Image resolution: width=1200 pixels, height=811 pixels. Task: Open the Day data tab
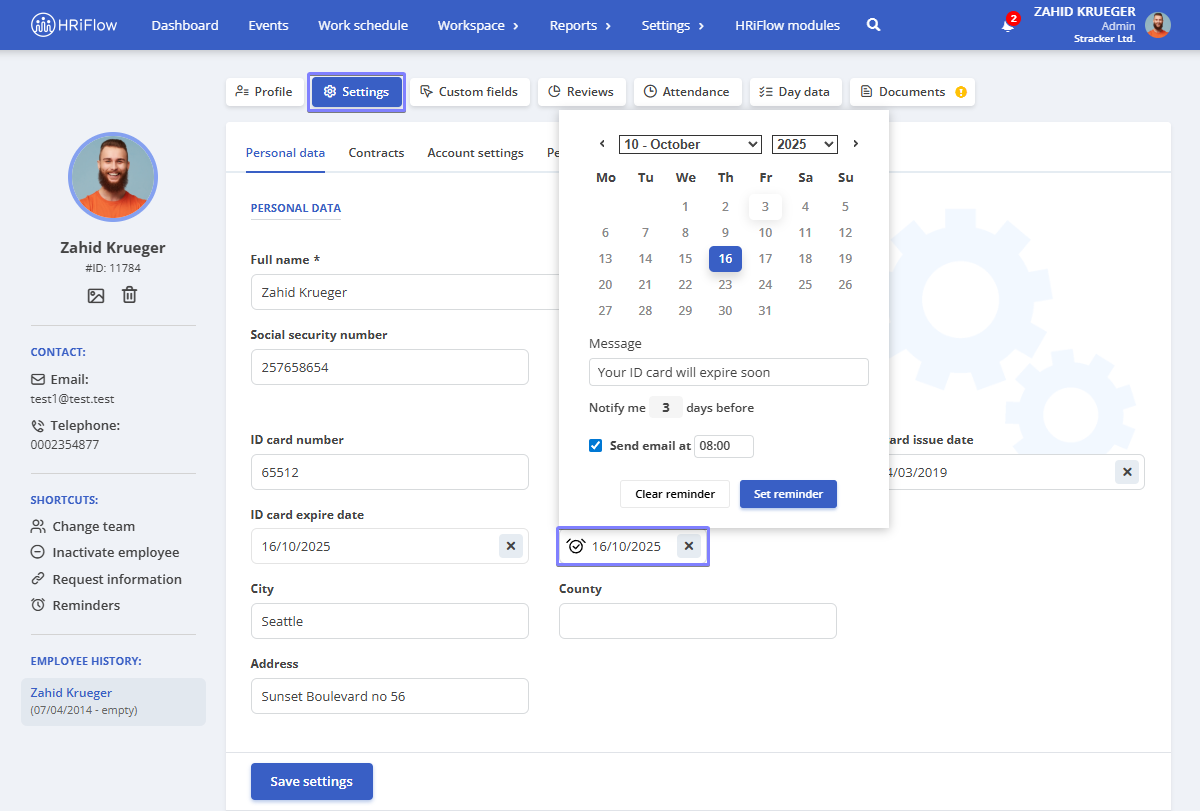(796, 92)
